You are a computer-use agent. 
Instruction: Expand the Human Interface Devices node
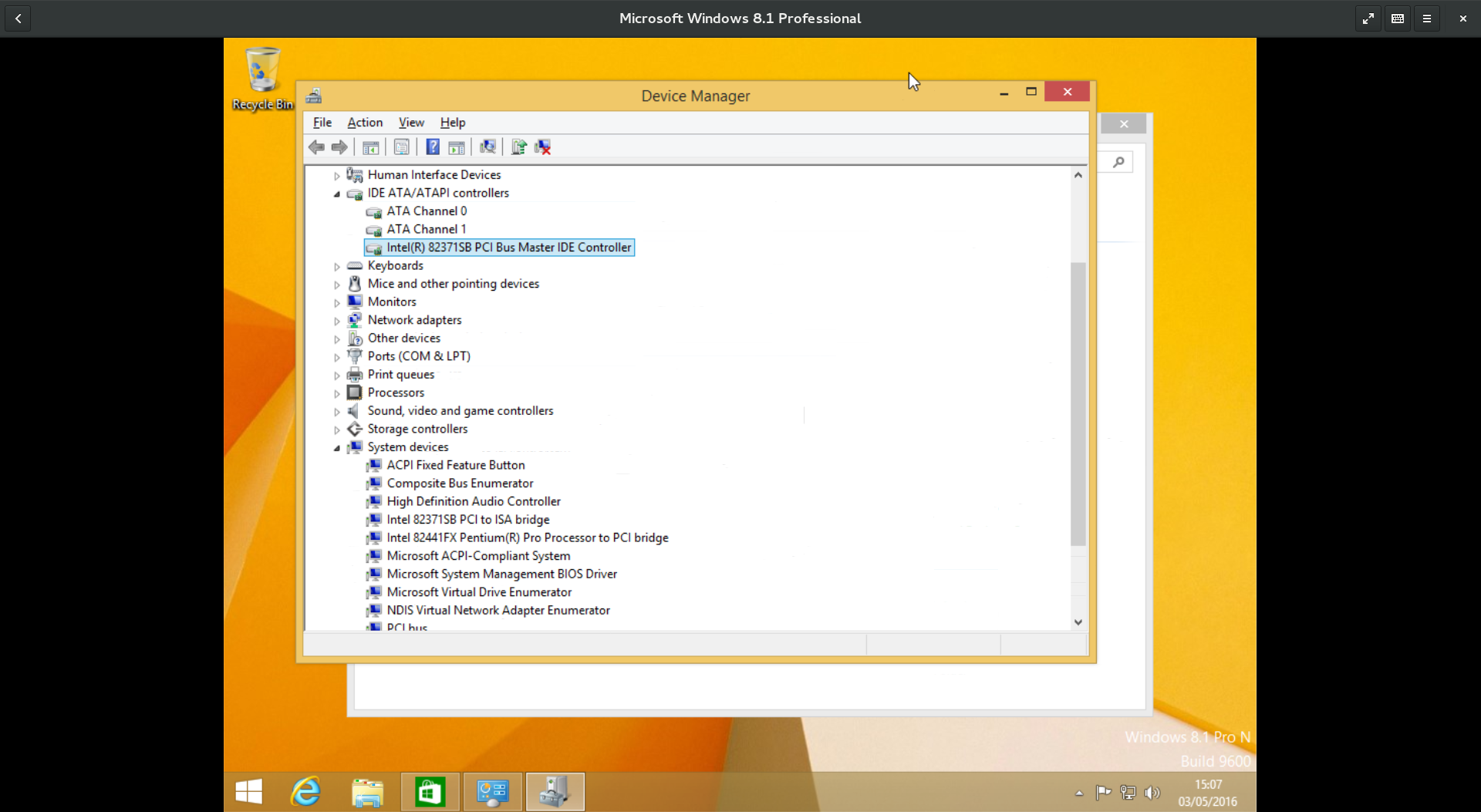click(337, 176)
